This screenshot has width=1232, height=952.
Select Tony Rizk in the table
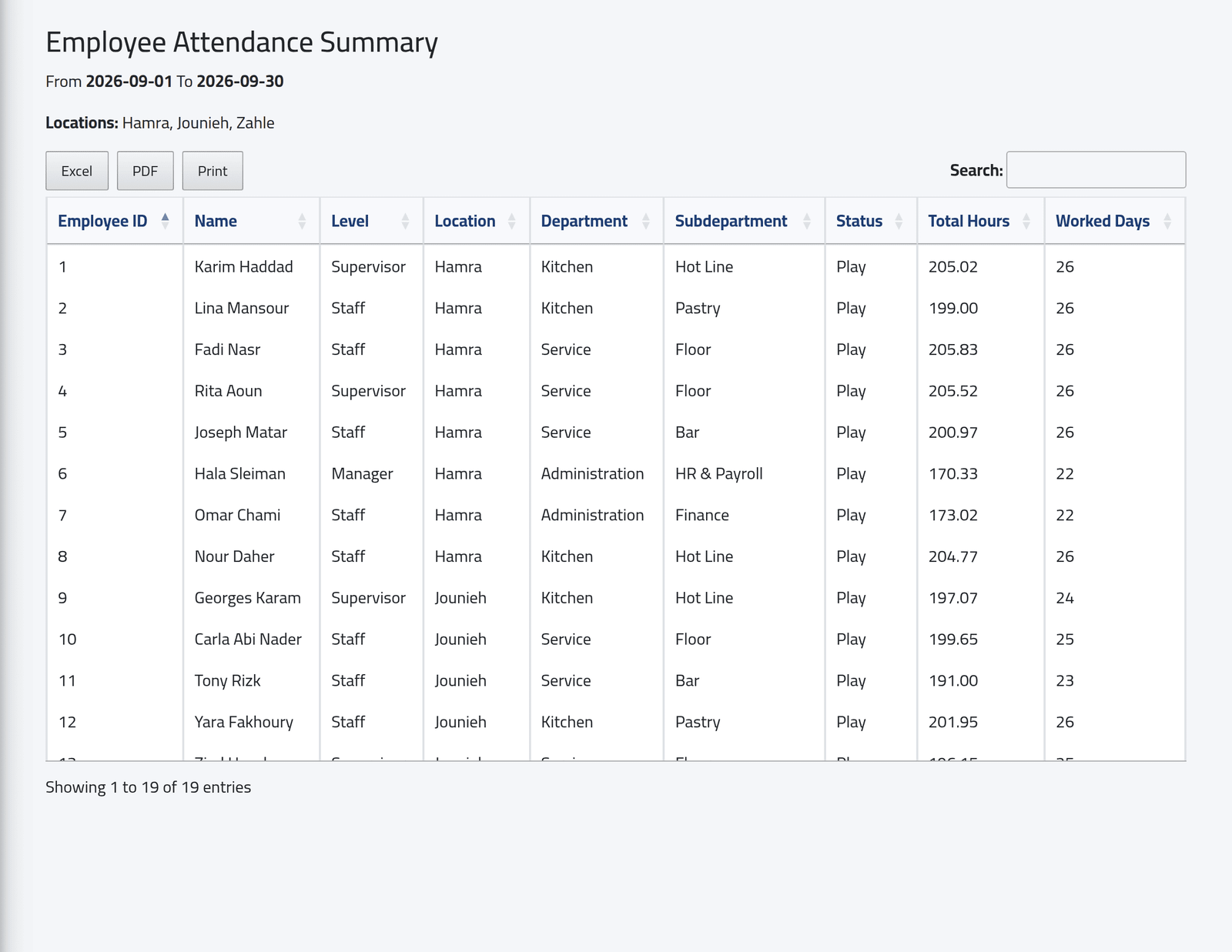coord(227,682)
